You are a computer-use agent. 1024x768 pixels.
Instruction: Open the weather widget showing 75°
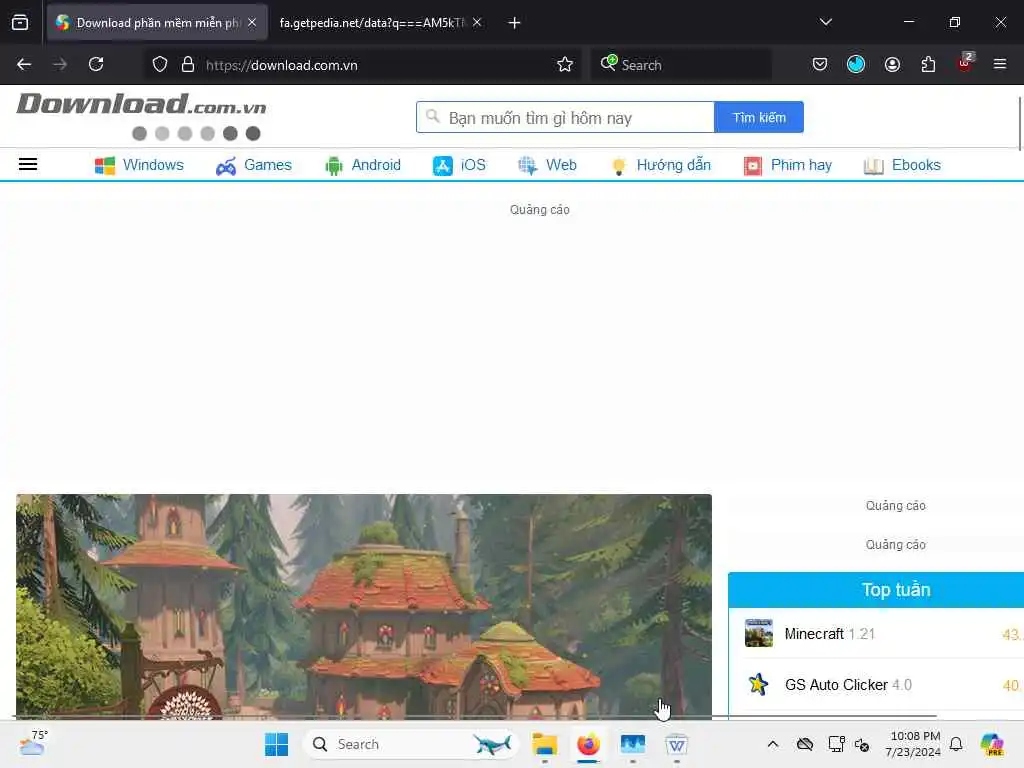click(33, 743)
